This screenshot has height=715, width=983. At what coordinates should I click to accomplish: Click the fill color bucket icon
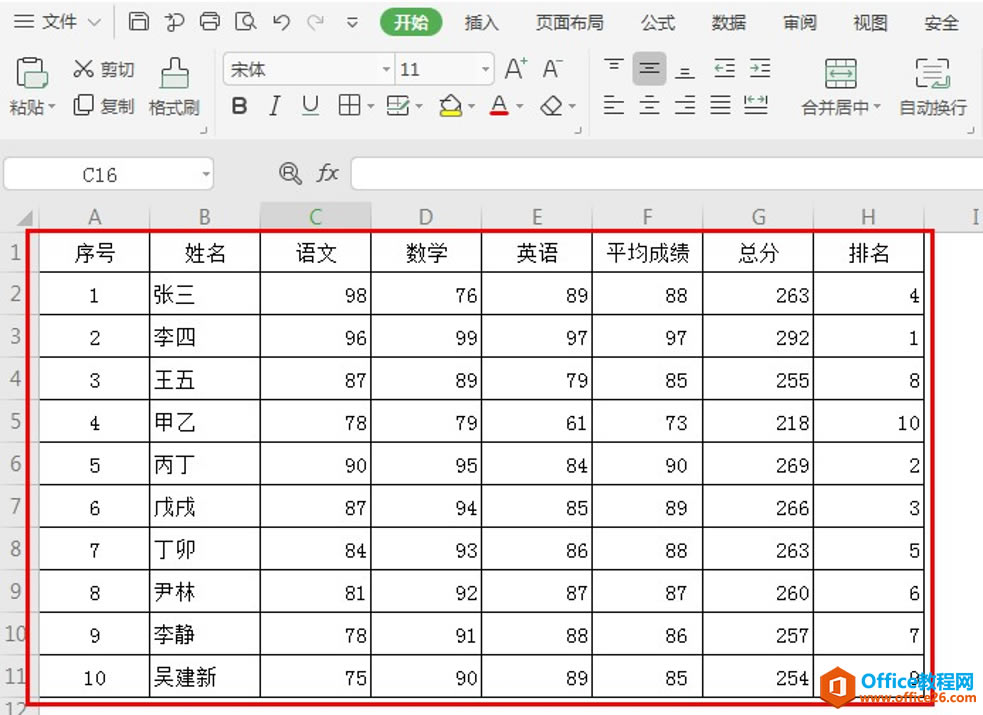(451, 105)
